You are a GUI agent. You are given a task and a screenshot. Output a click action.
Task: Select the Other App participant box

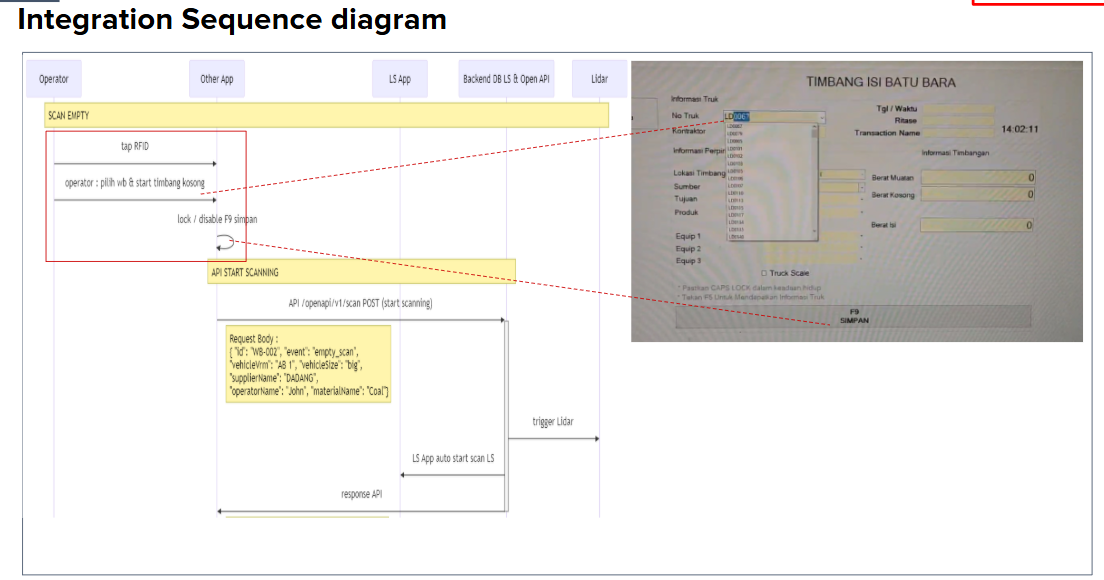(217, 79)
